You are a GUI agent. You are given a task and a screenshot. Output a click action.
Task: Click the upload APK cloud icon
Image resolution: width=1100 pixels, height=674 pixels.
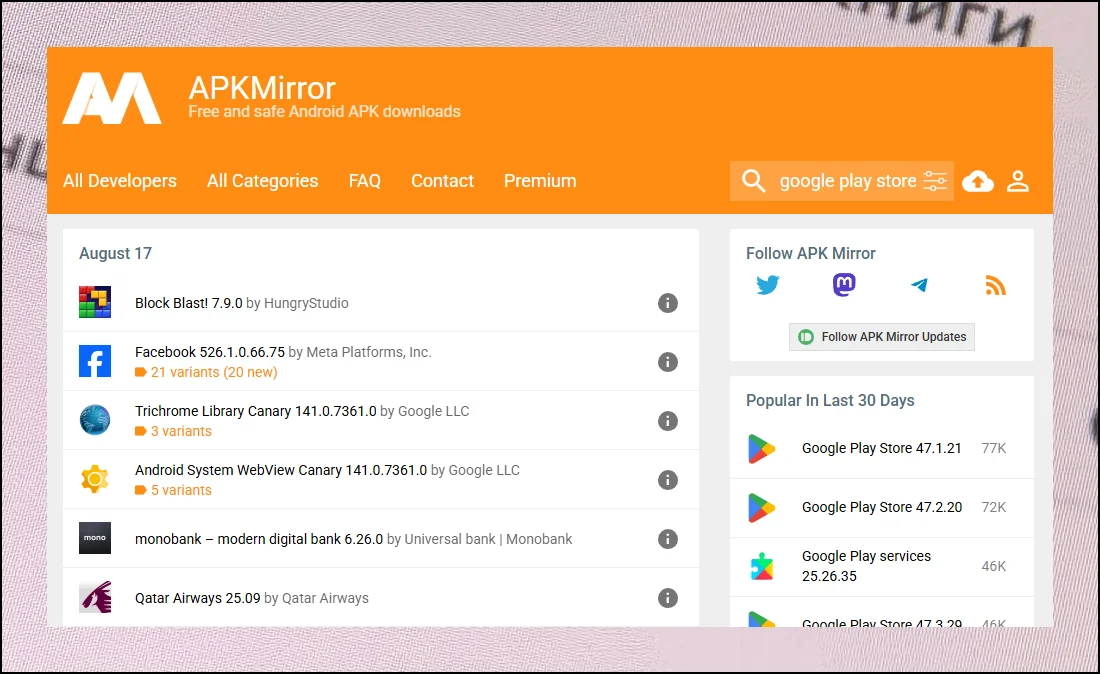pos(977,181)
